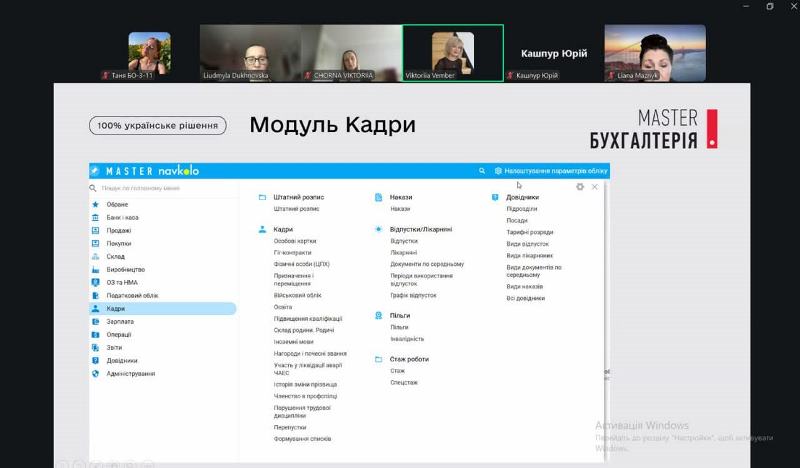Click the factory icon beside Виробництво

(95, 269)
